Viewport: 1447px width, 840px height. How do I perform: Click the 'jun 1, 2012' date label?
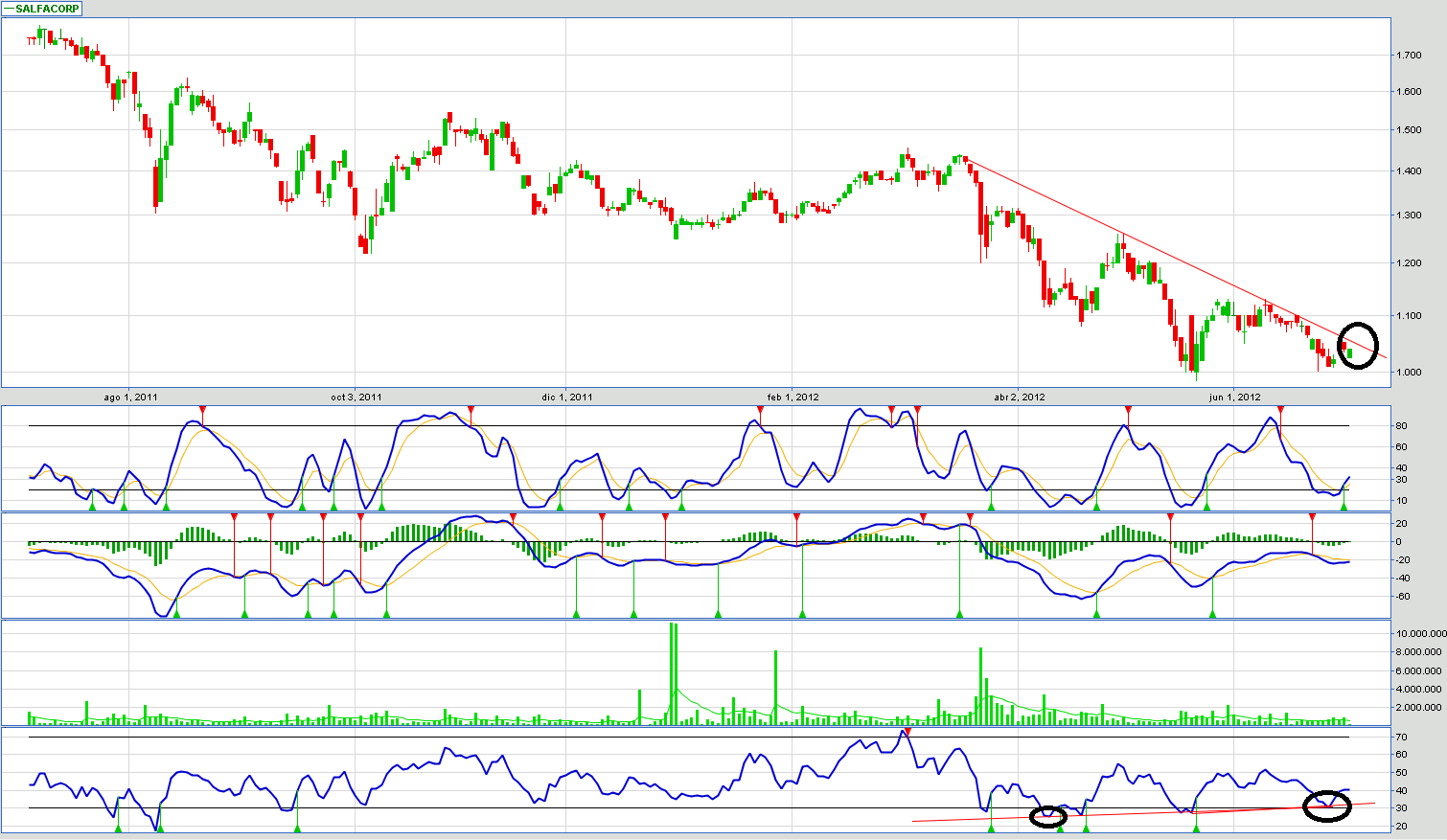(x=1233, y=397)
